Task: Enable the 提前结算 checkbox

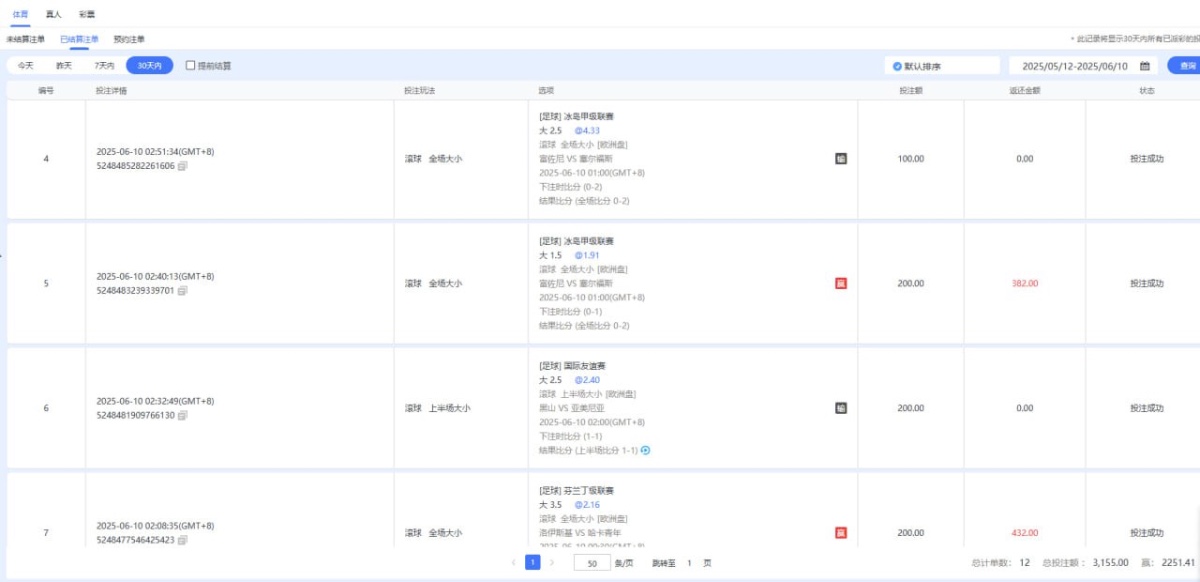Action: tap(191, 66)
